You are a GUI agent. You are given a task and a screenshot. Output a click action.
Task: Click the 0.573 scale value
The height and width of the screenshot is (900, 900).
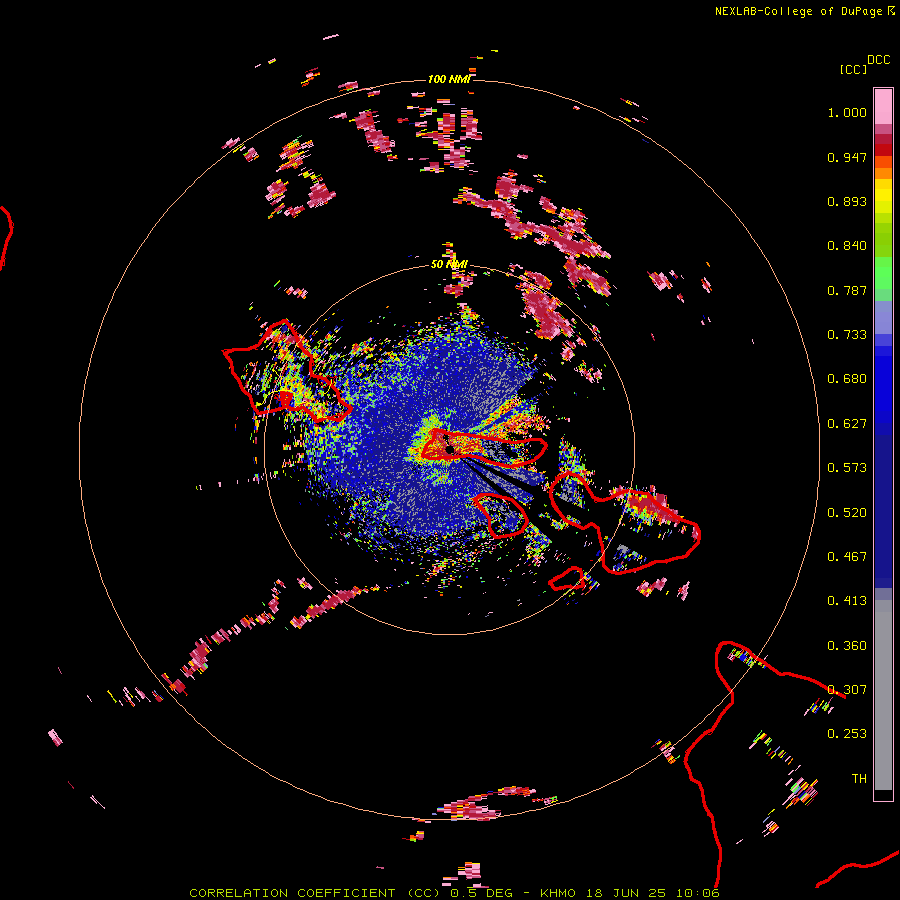(847, 468)
